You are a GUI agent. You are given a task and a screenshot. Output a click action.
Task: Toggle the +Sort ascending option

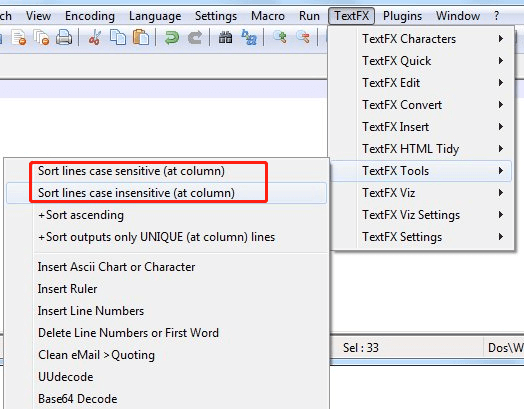click(166, 215)
